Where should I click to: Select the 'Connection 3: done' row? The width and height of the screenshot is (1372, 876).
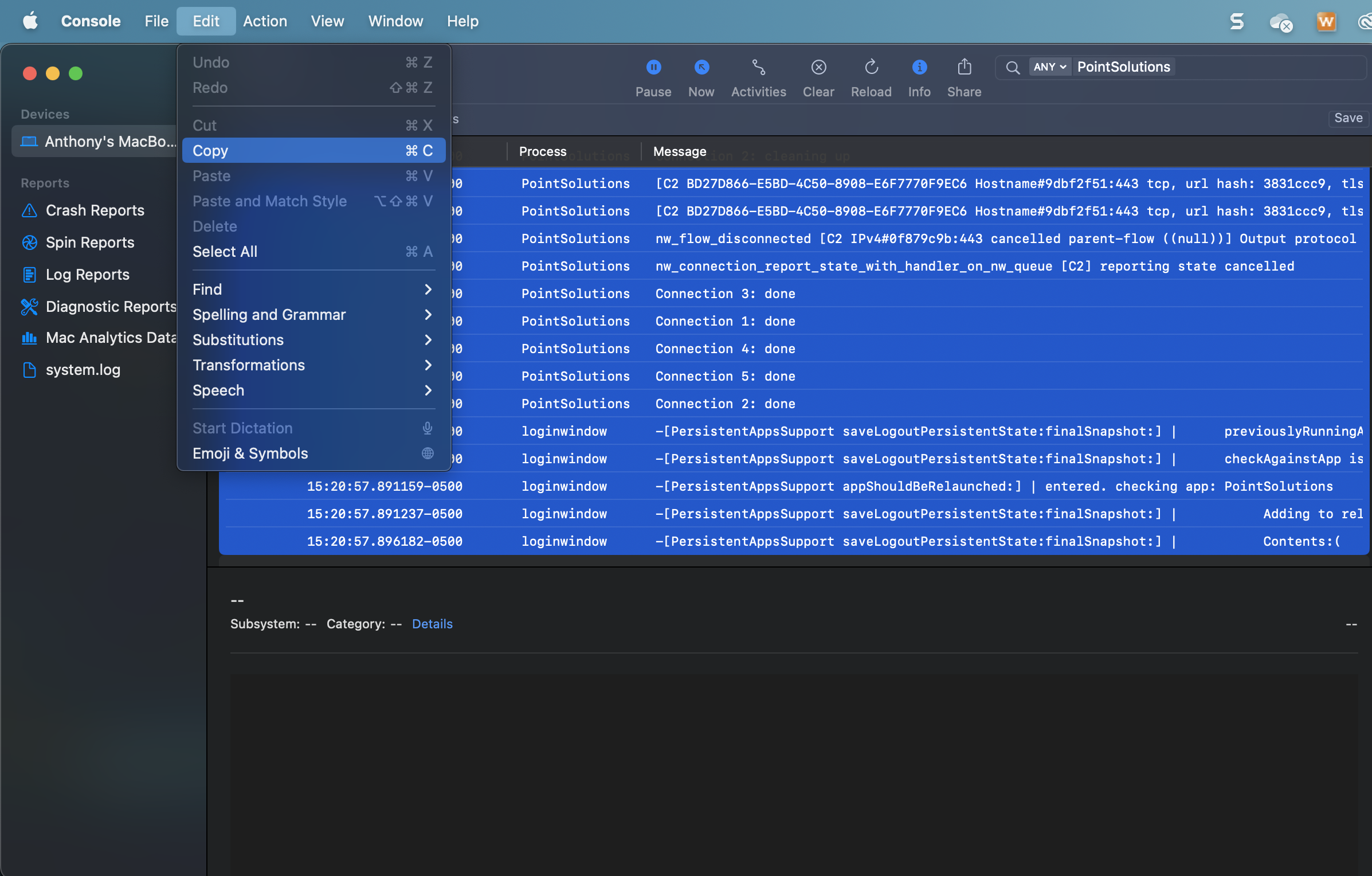coord(794,294)
